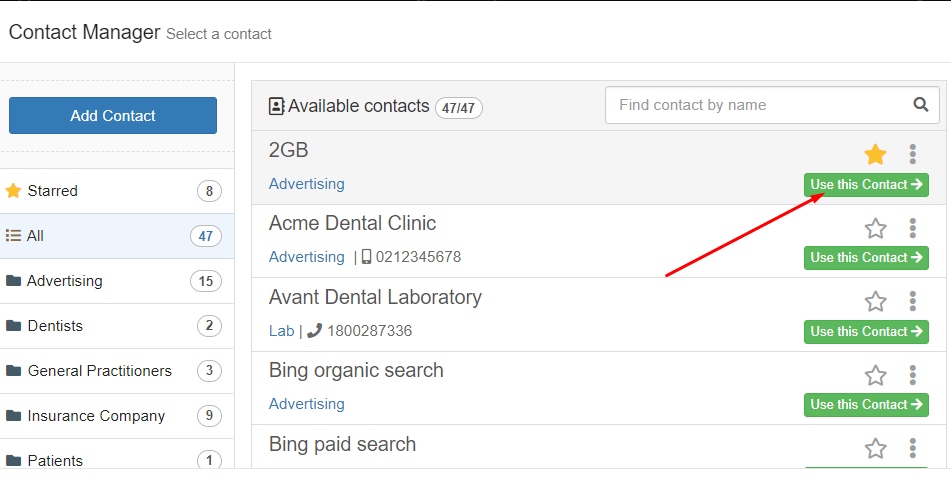Open the Insurance Company folder
This screenshot has height=483, width=951.
coord(116,416)
